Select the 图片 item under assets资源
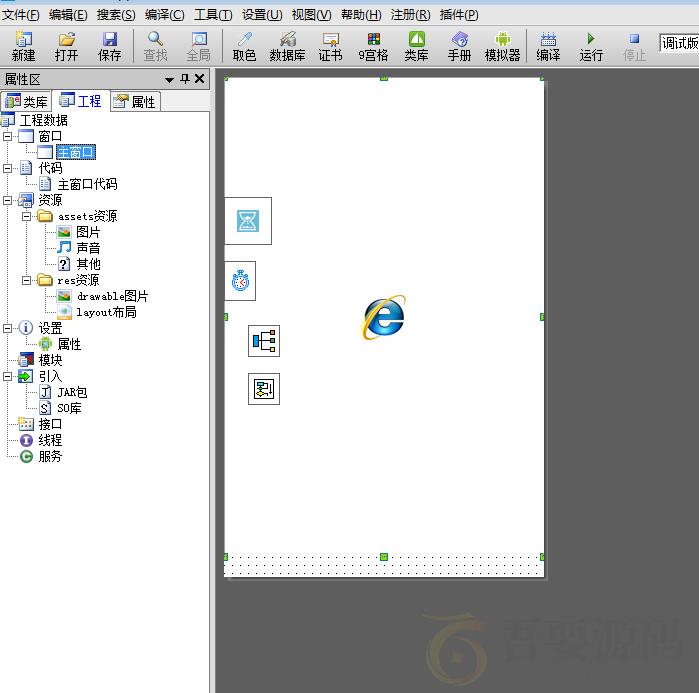Image resolution: width=699 pixels, height=693 pixels. pos(88,232)
